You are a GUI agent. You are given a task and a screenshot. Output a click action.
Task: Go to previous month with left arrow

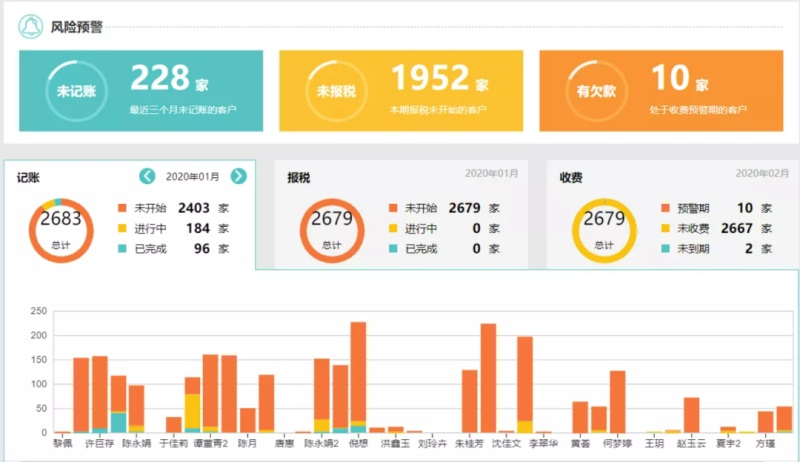tap(147, 176)
